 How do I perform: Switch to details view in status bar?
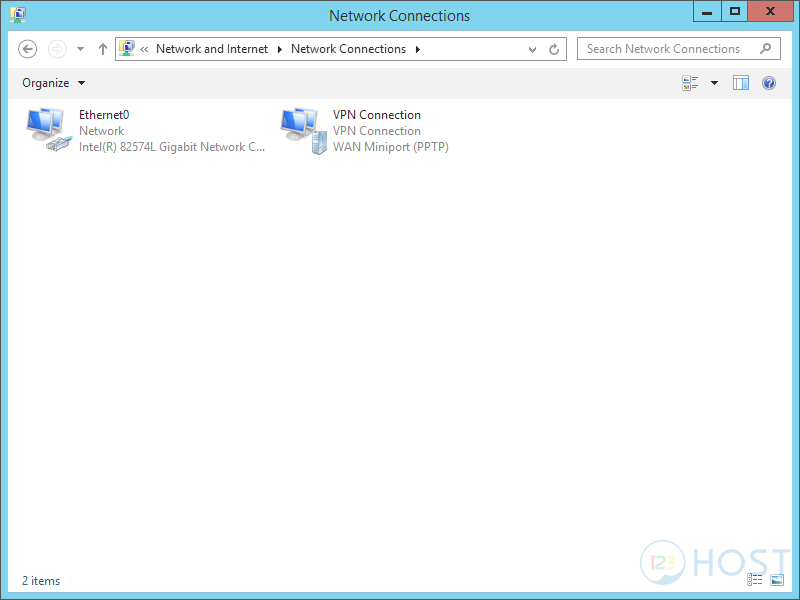coord(755,580)
